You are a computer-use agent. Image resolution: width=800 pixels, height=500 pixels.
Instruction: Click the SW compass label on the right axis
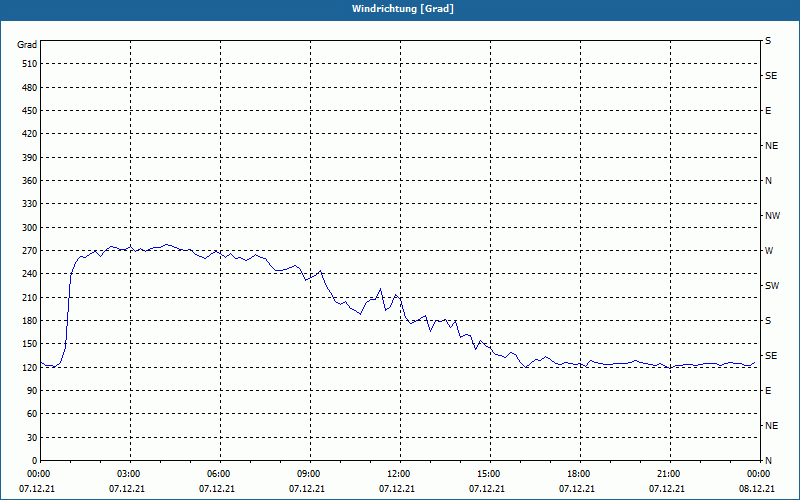coord(772,286)
